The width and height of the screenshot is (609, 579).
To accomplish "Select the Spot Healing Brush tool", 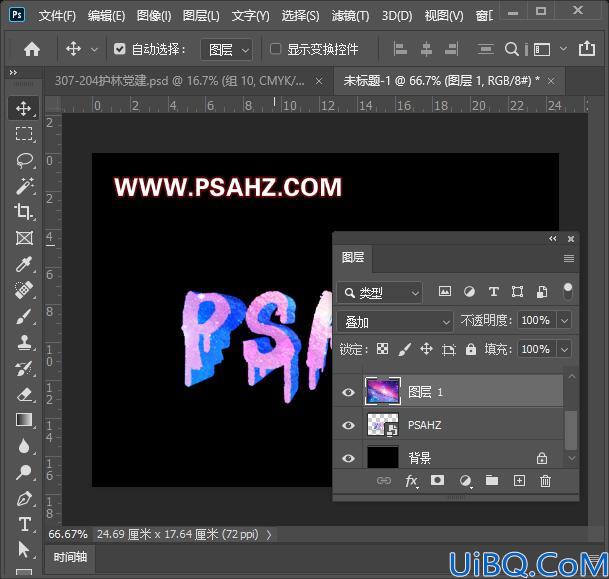I will pos(24,290).
